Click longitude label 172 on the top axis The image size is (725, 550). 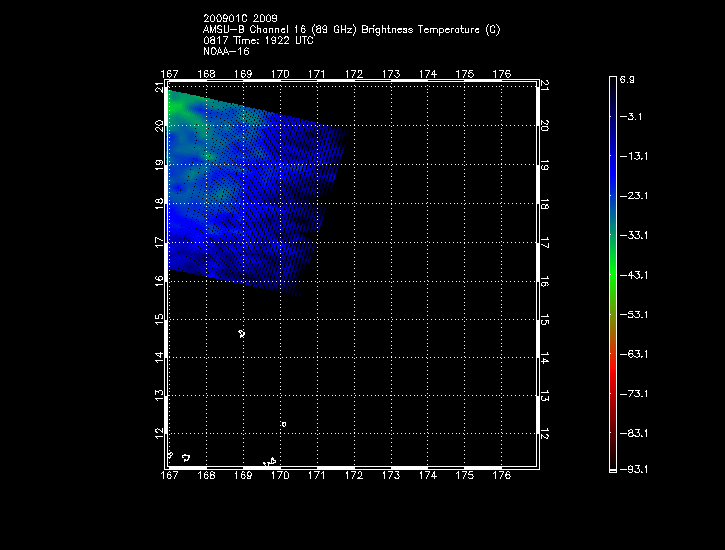pyautogui.click(x=354, y=74)
